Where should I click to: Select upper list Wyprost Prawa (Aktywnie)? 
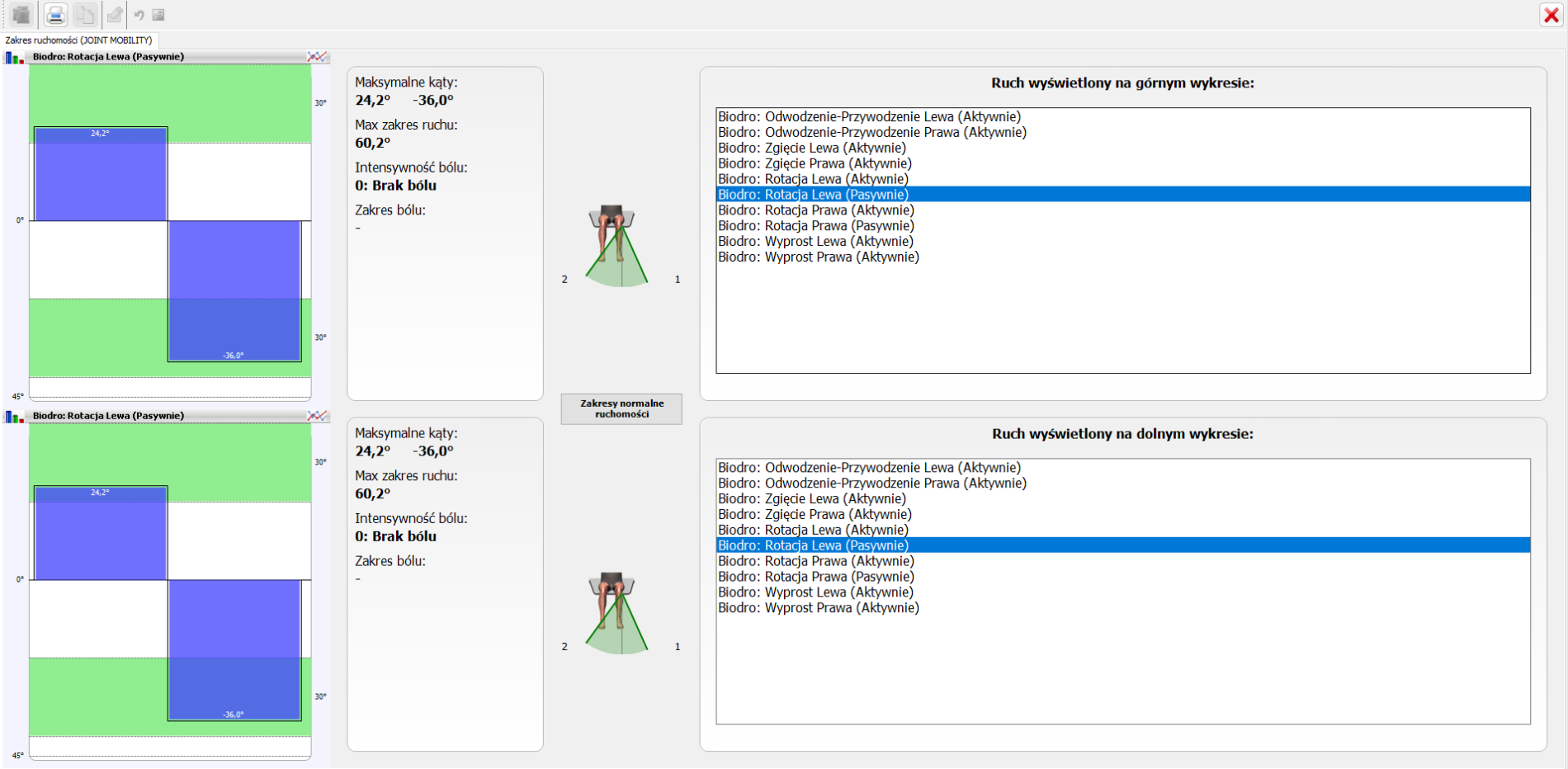(x=1123, y=257)
